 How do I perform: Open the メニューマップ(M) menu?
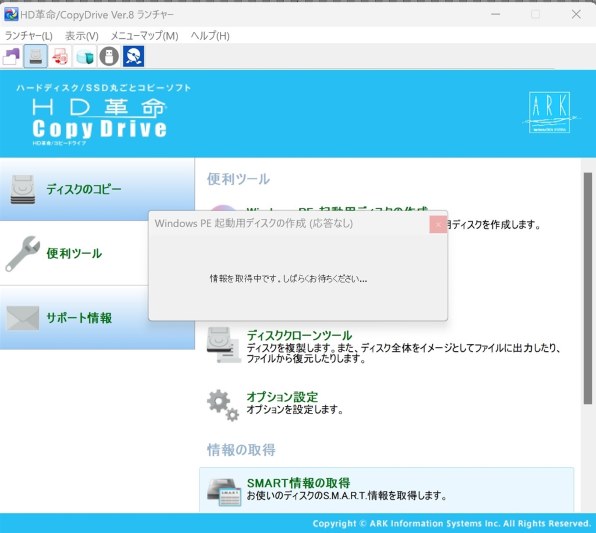point(144,36)
